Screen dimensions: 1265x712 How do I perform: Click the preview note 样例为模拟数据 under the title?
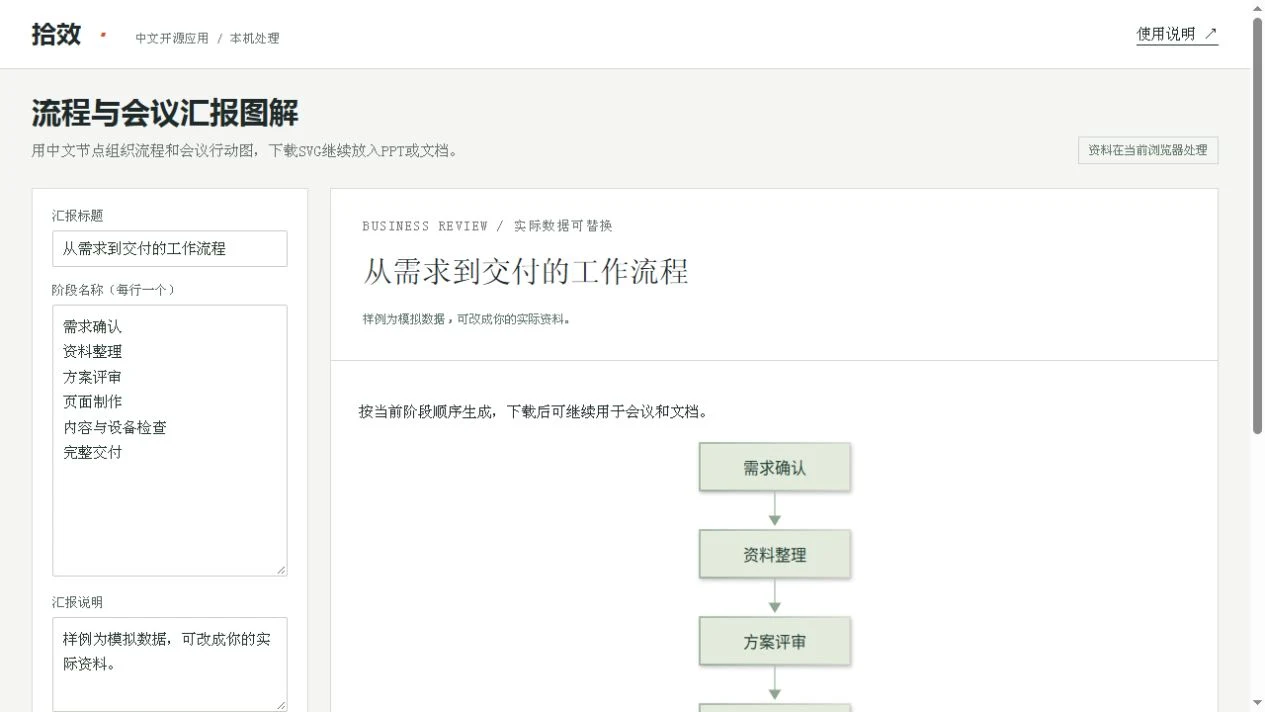[467, 319]
